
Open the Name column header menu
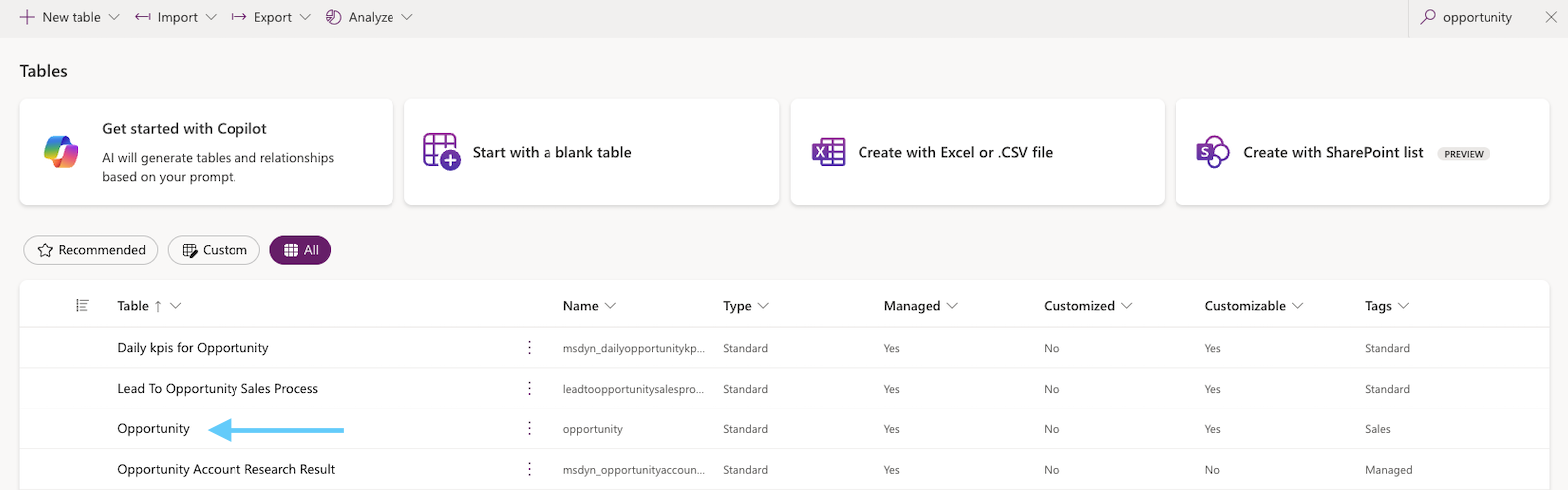(589, 306)
